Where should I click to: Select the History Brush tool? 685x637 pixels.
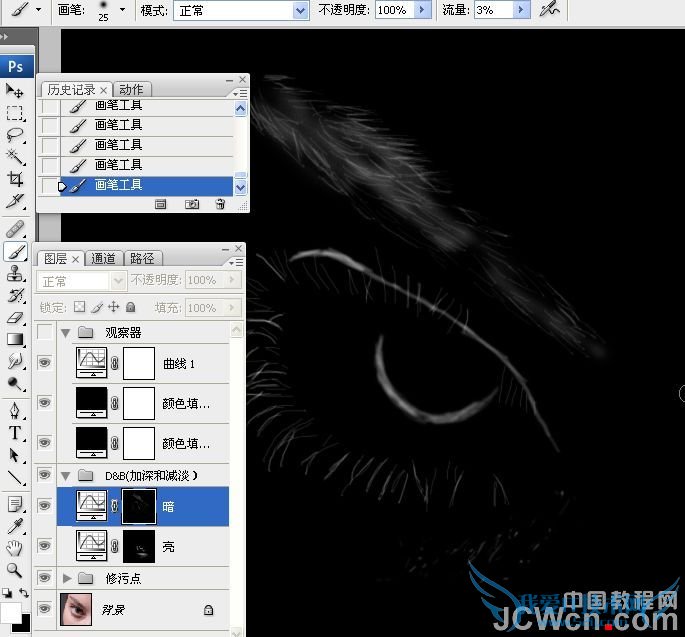click(x=14, y=295)
